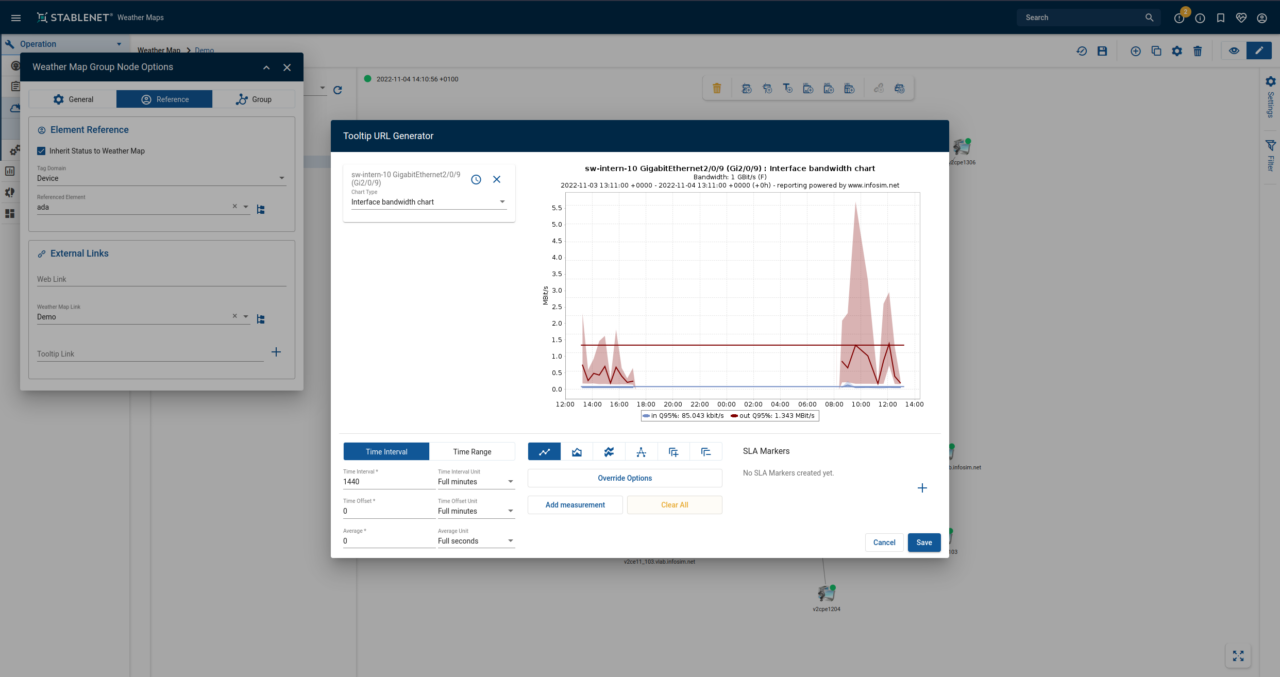This screenshot has height=677, width=1280.
Task: Select the area chart style icon
Action: tap(576, 452)
